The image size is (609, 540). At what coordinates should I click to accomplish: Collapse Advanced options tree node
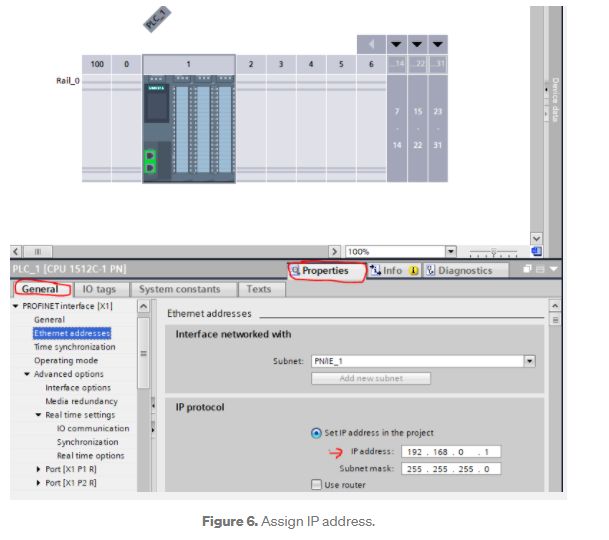tap(27, 374)
